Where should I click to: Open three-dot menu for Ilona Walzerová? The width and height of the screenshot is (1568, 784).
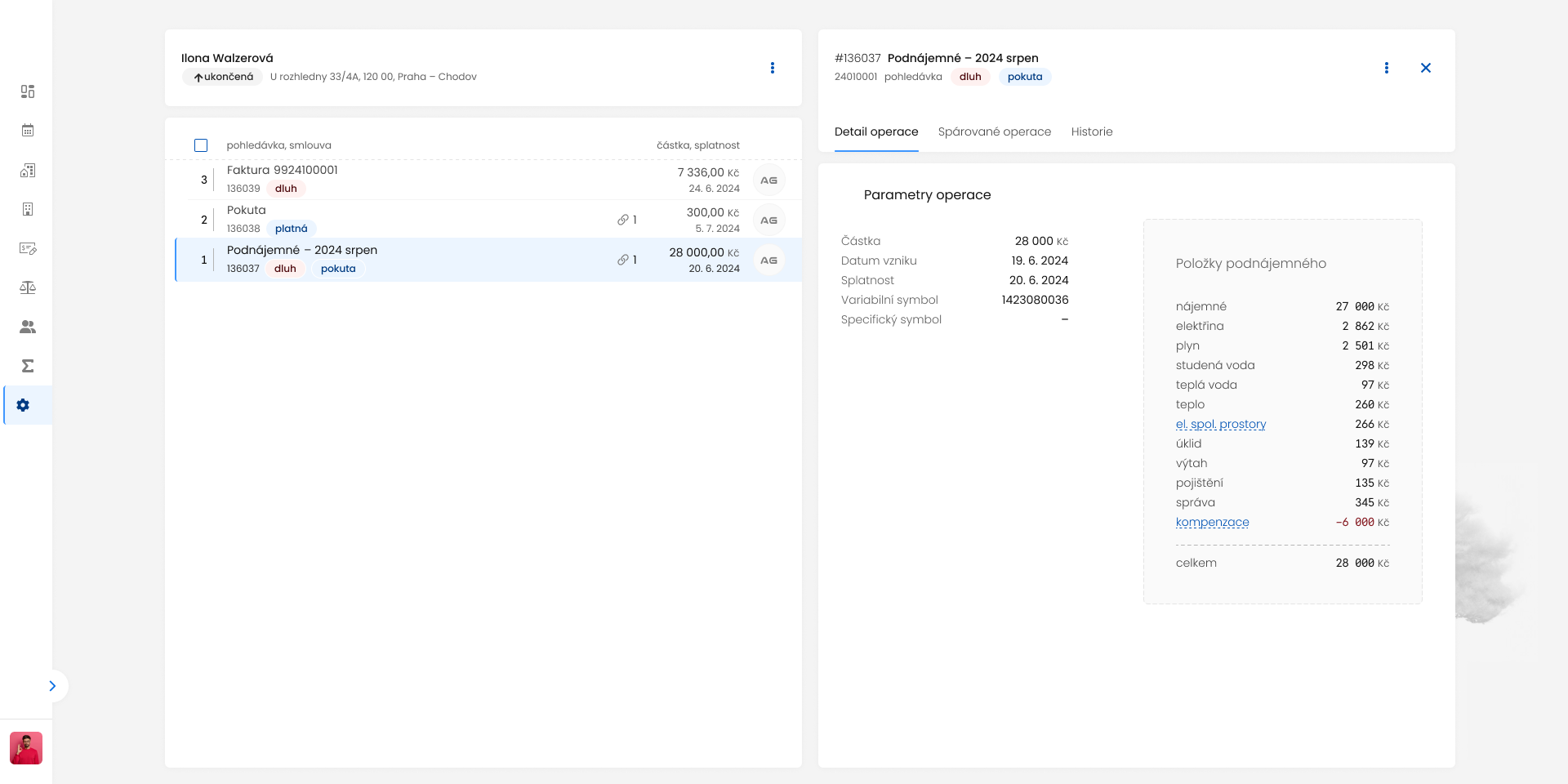pos(773,68)
